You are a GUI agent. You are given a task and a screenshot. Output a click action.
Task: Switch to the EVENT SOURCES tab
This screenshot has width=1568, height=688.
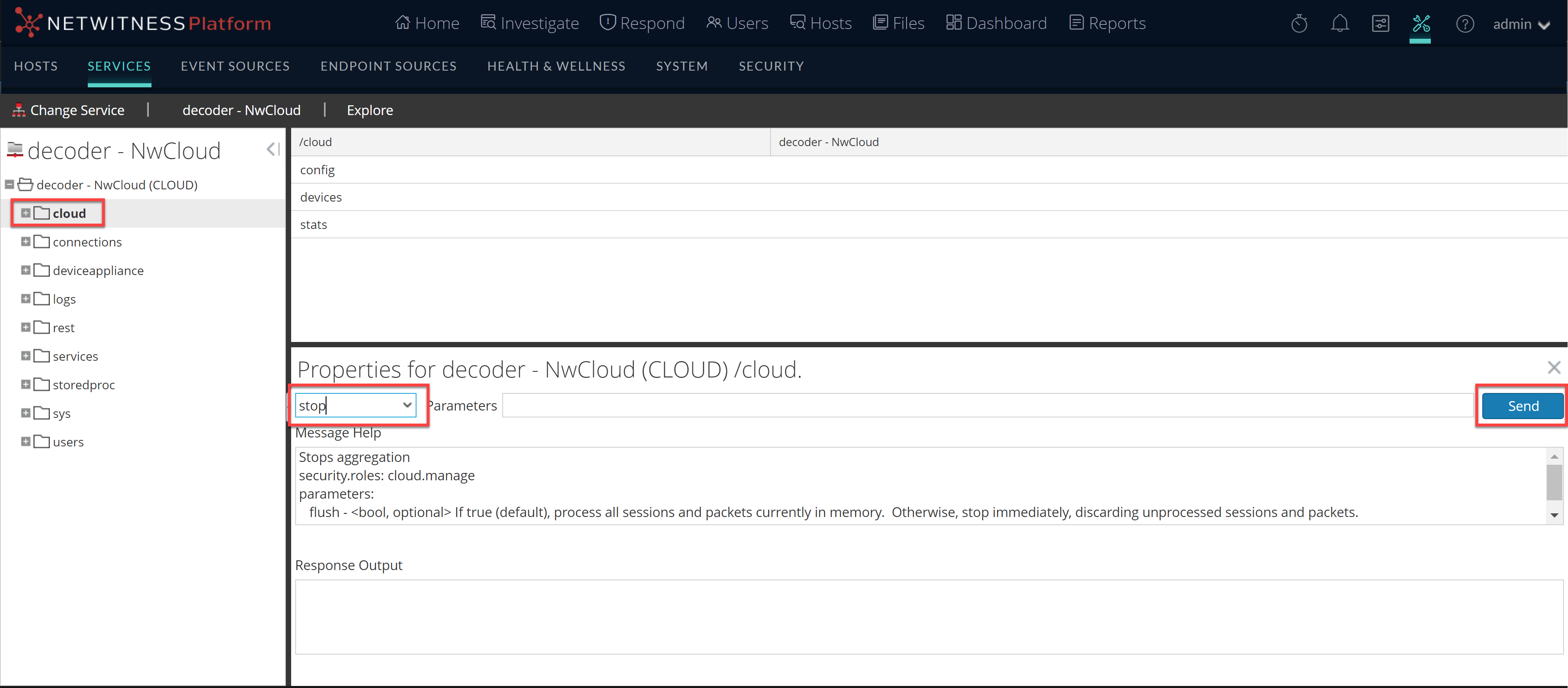pyautogui.click(x=235, y=66)
